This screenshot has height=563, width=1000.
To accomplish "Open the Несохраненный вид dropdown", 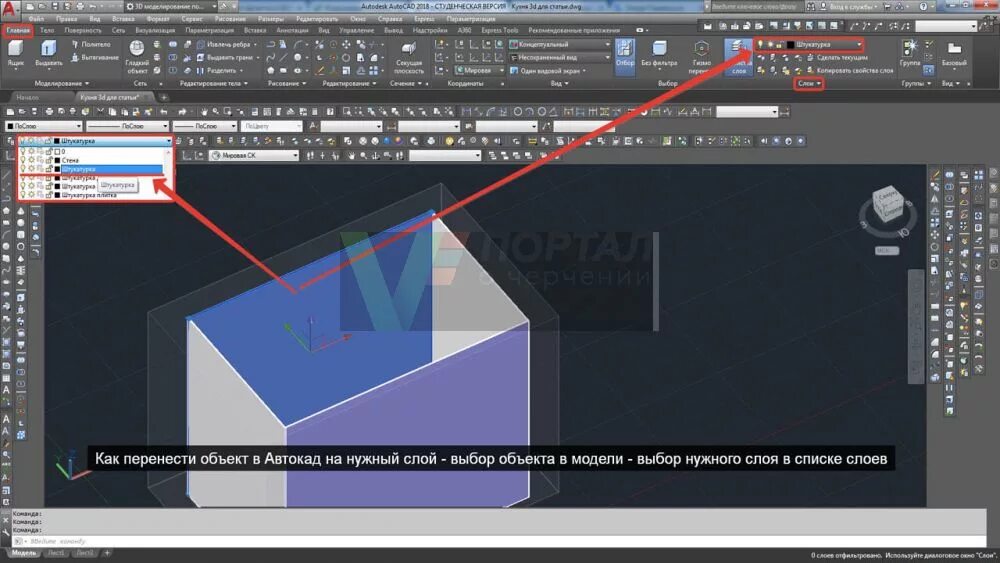I will (x=559, y=57).
